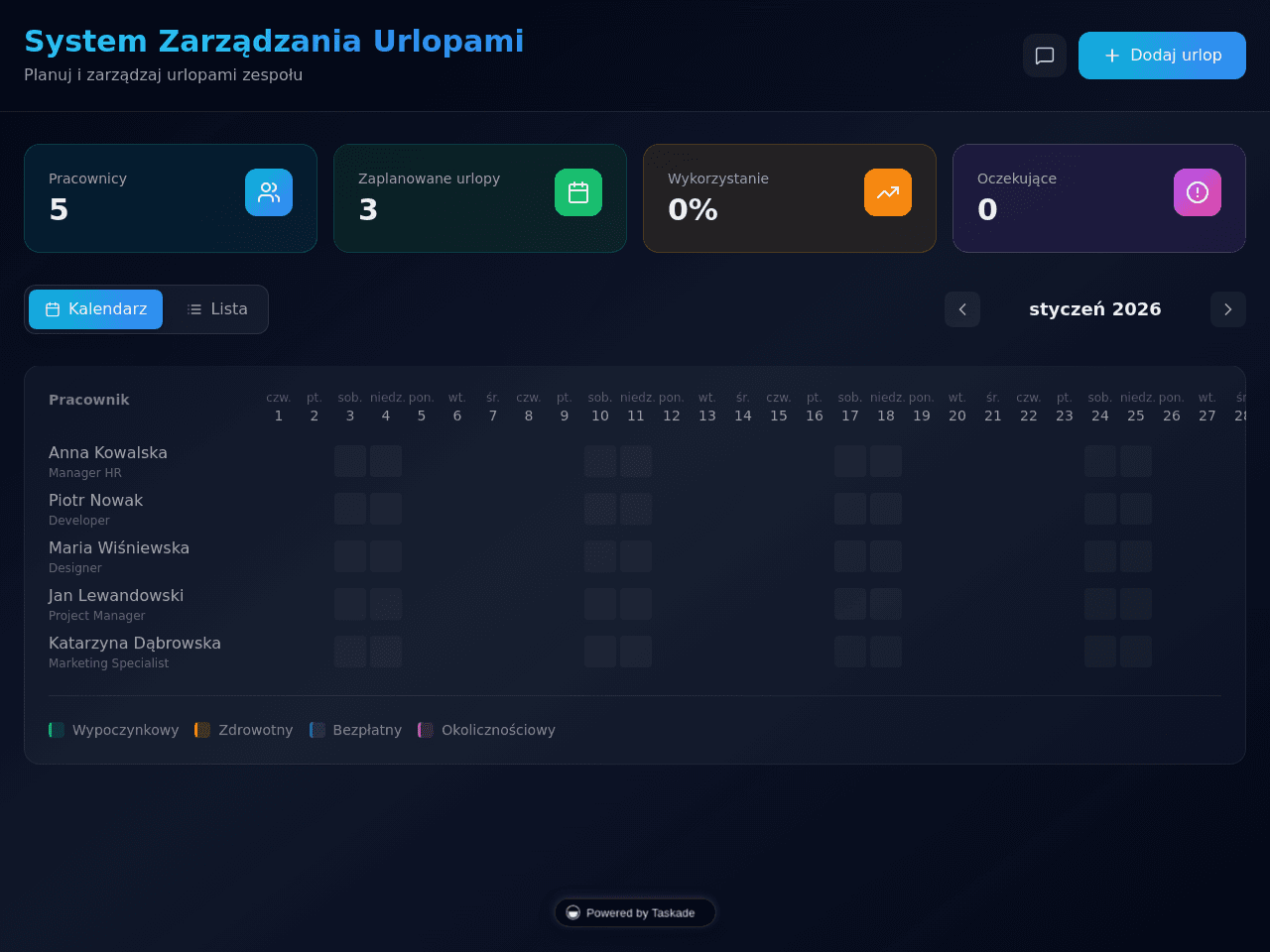Select employee Katarzyna Dąbrowska

135,644
